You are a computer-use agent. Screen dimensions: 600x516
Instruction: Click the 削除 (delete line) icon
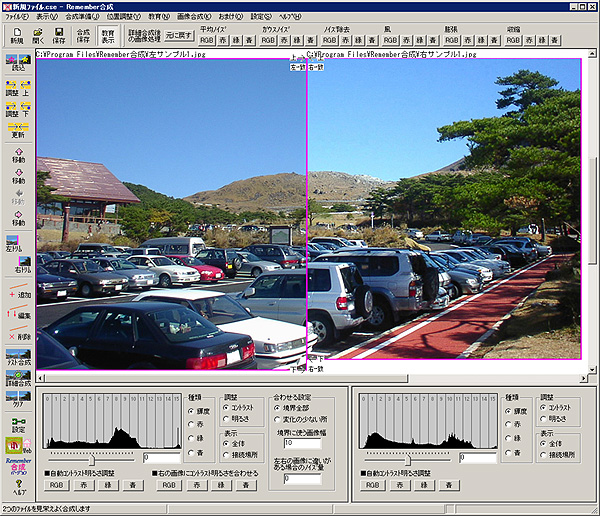19,333
